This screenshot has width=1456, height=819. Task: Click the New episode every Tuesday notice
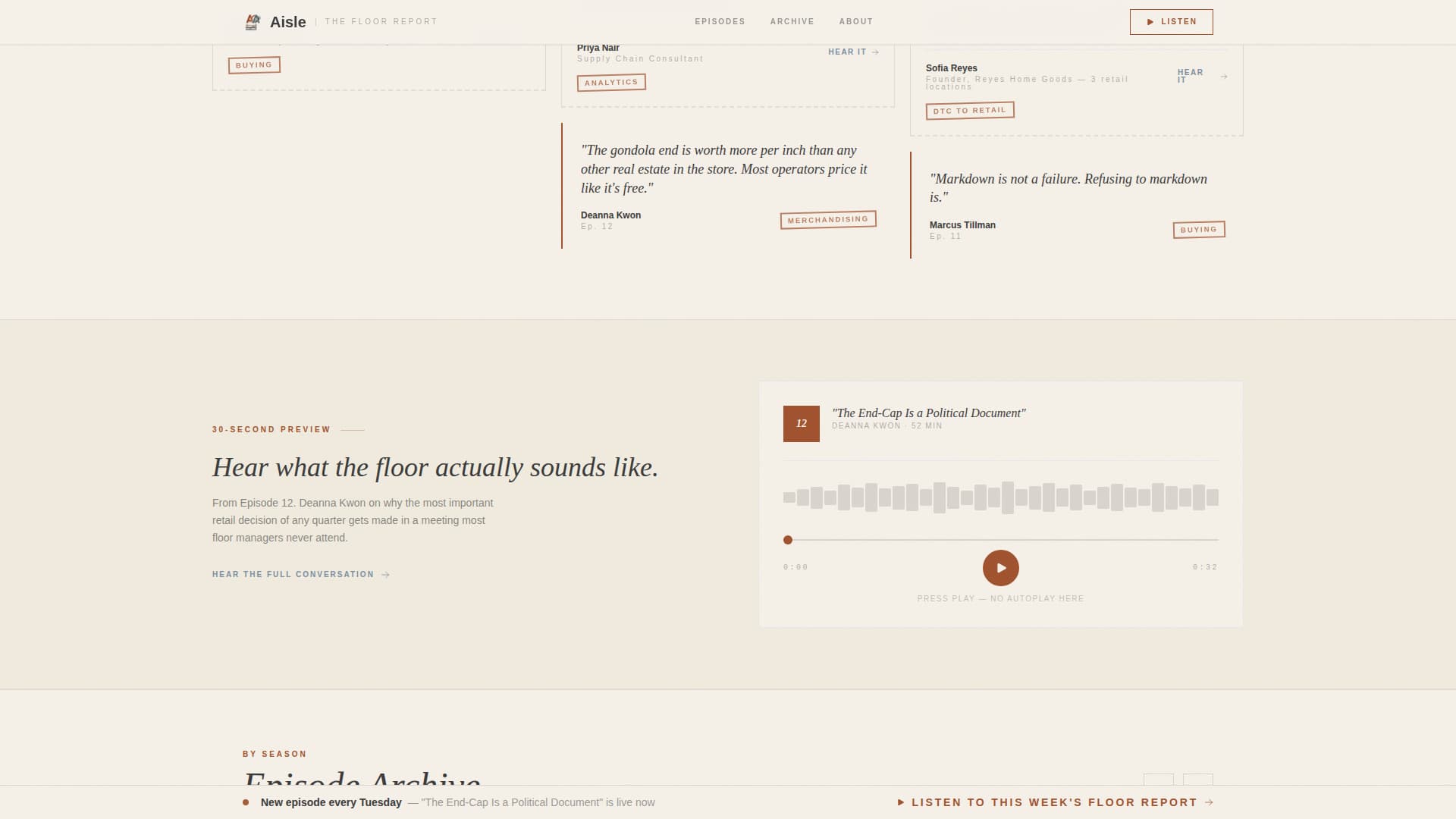331,802
